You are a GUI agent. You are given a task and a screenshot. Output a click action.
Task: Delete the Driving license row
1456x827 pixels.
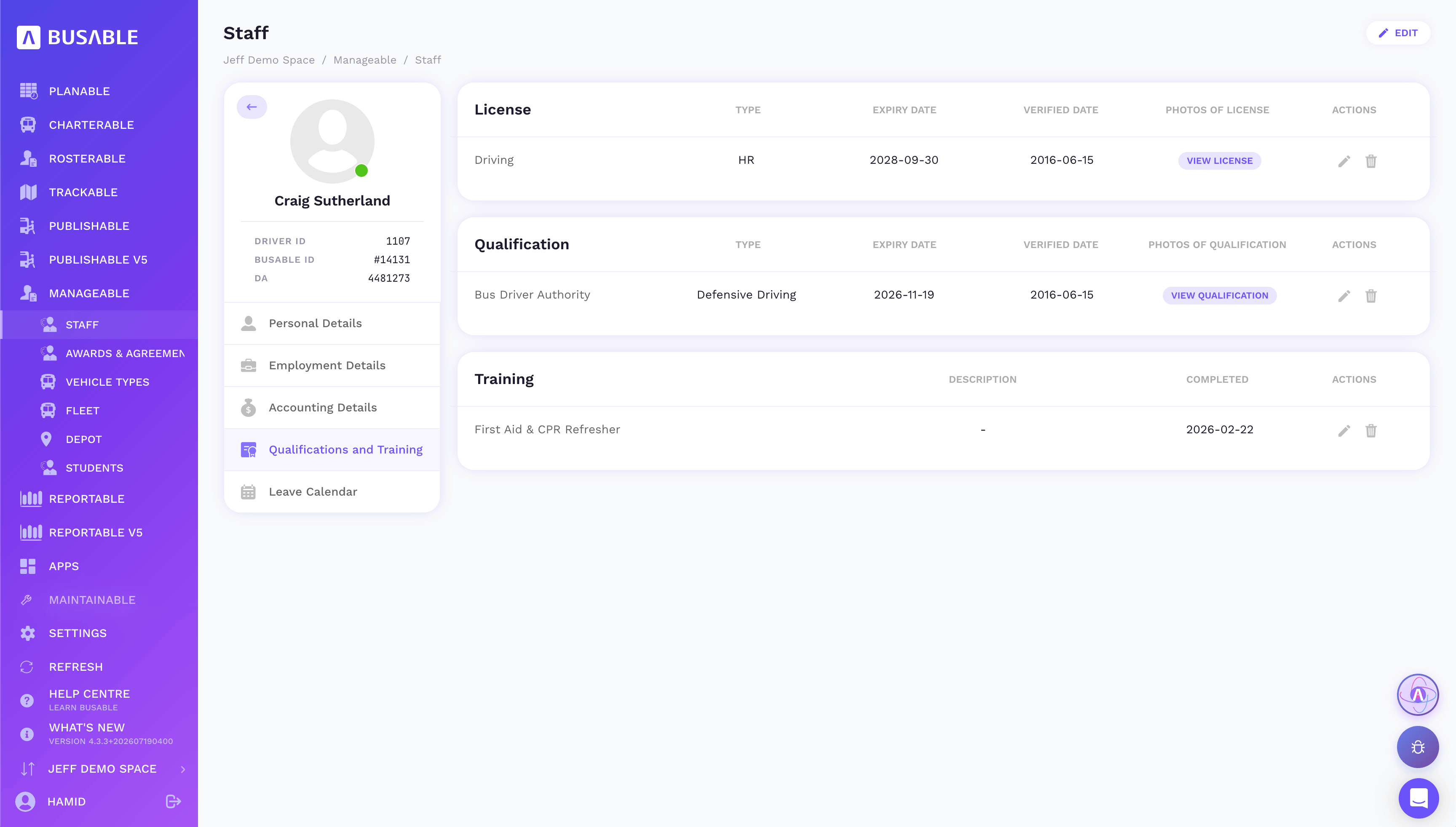click(1371, 161)
